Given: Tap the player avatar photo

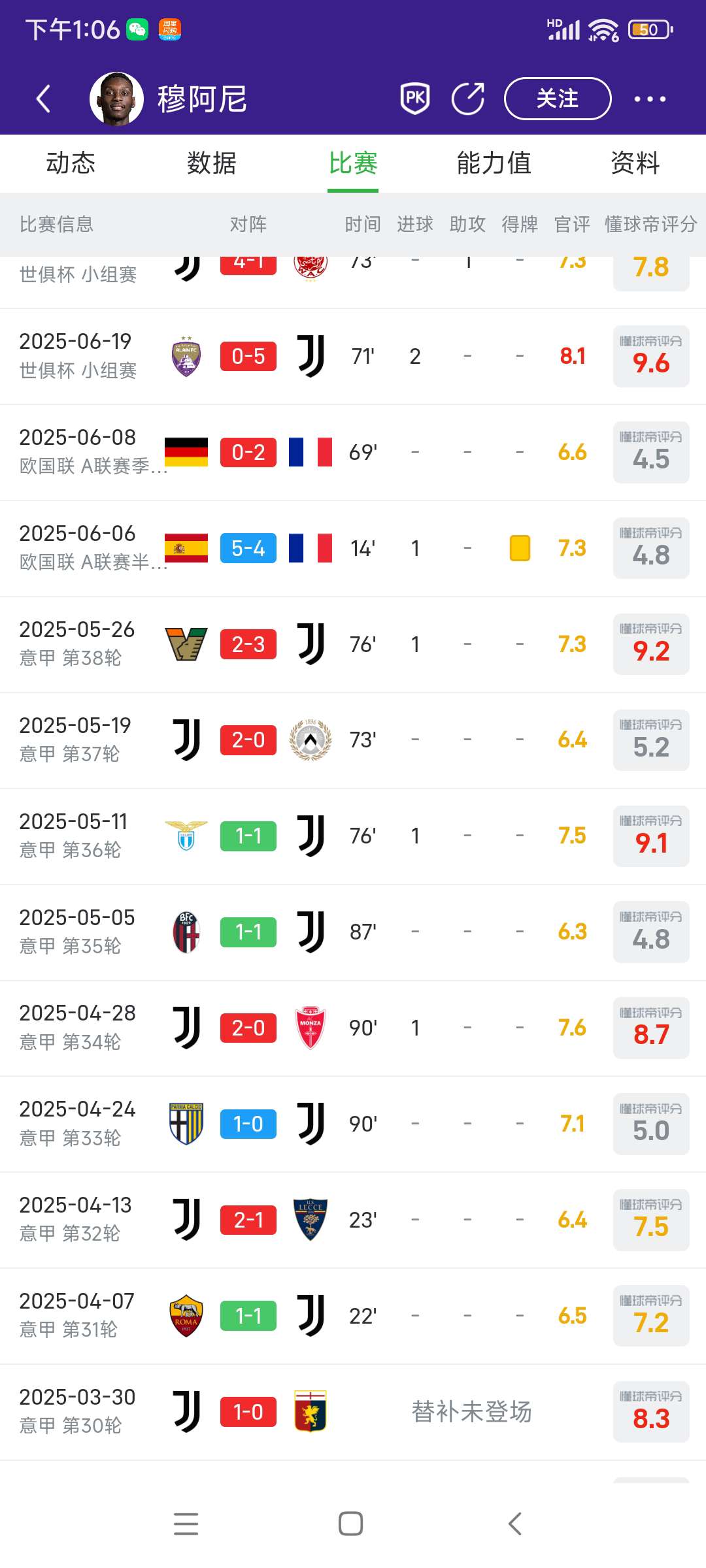Looking at the screenshot, I should [x=116, y=99].
